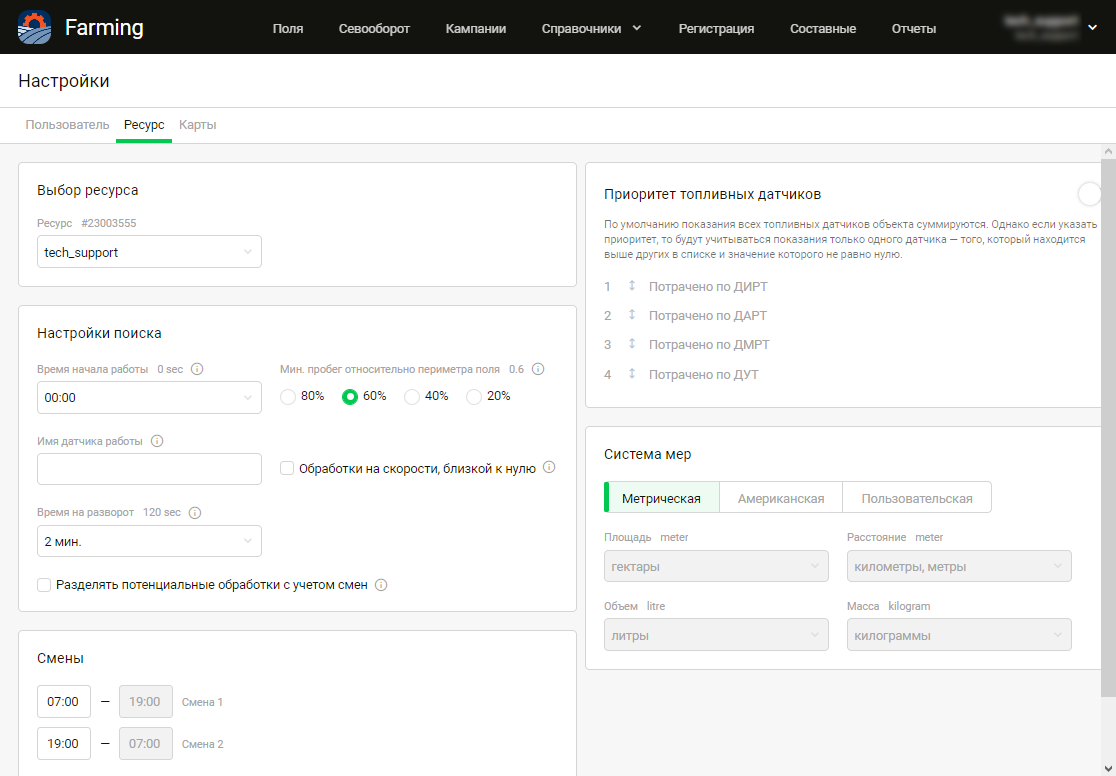Screen dimensions: 1116x776
Task: Click the Потрачено по ДИРТ sensor row
Action: pos(708,287)
